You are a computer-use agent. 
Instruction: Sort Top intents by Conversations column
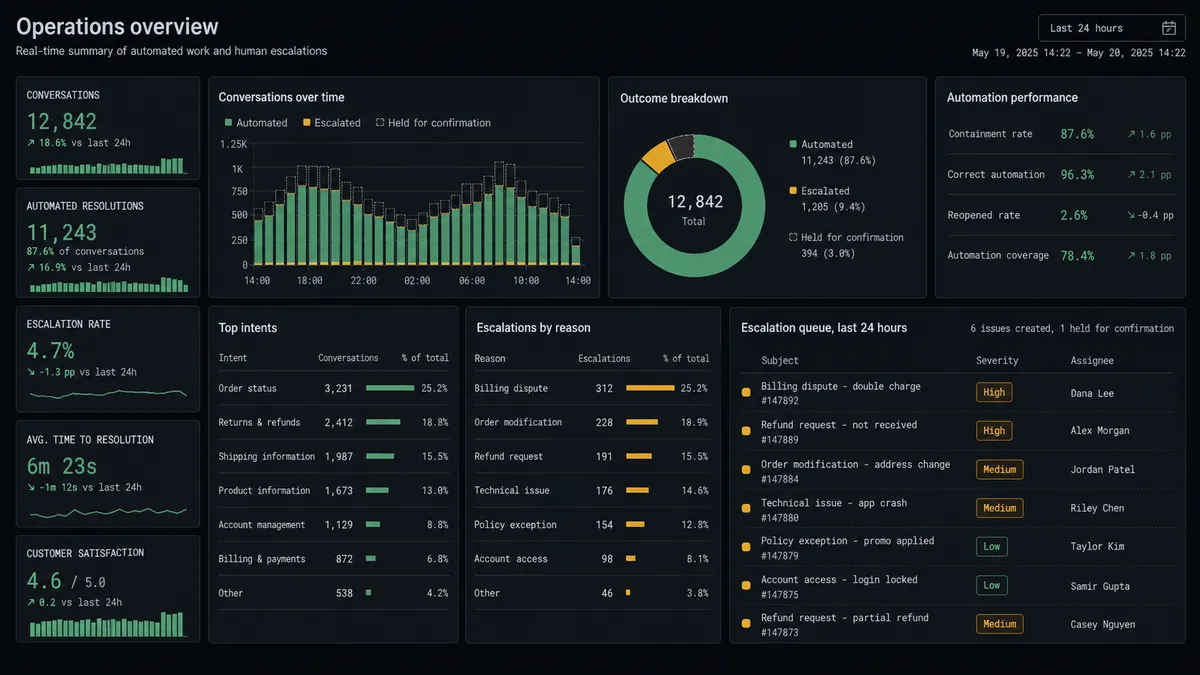click(x=348, y=358)
